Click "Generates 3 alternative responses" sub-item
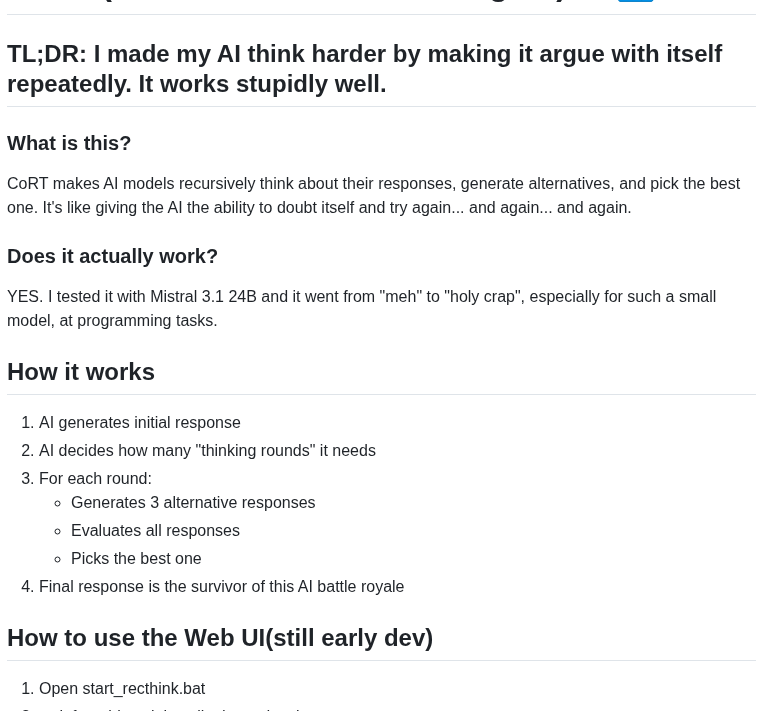 pos(193,502)
